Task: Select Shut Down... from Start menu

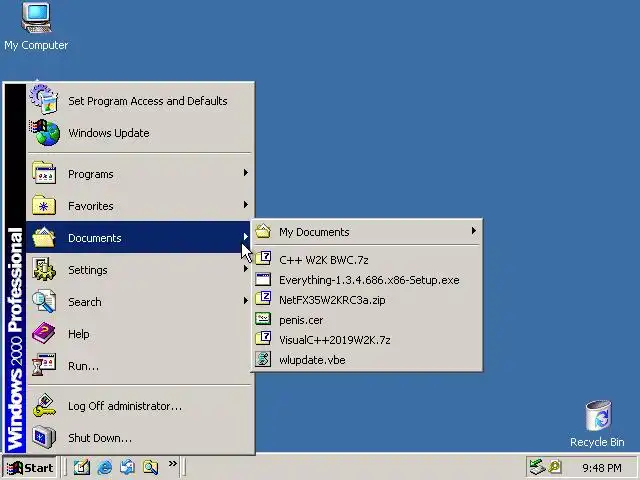Action: pyautogui.click(x=139, y=437)
